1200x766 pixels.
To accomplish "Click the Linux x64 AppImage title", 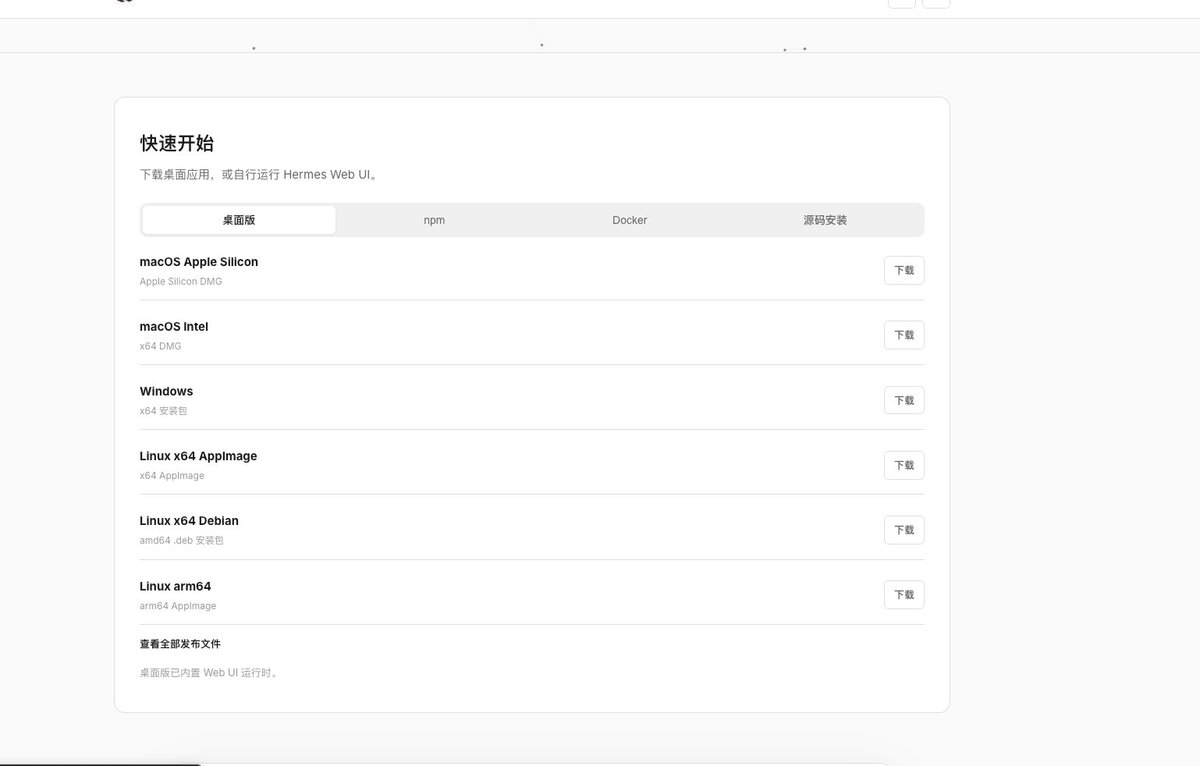I will coord(198,456).
